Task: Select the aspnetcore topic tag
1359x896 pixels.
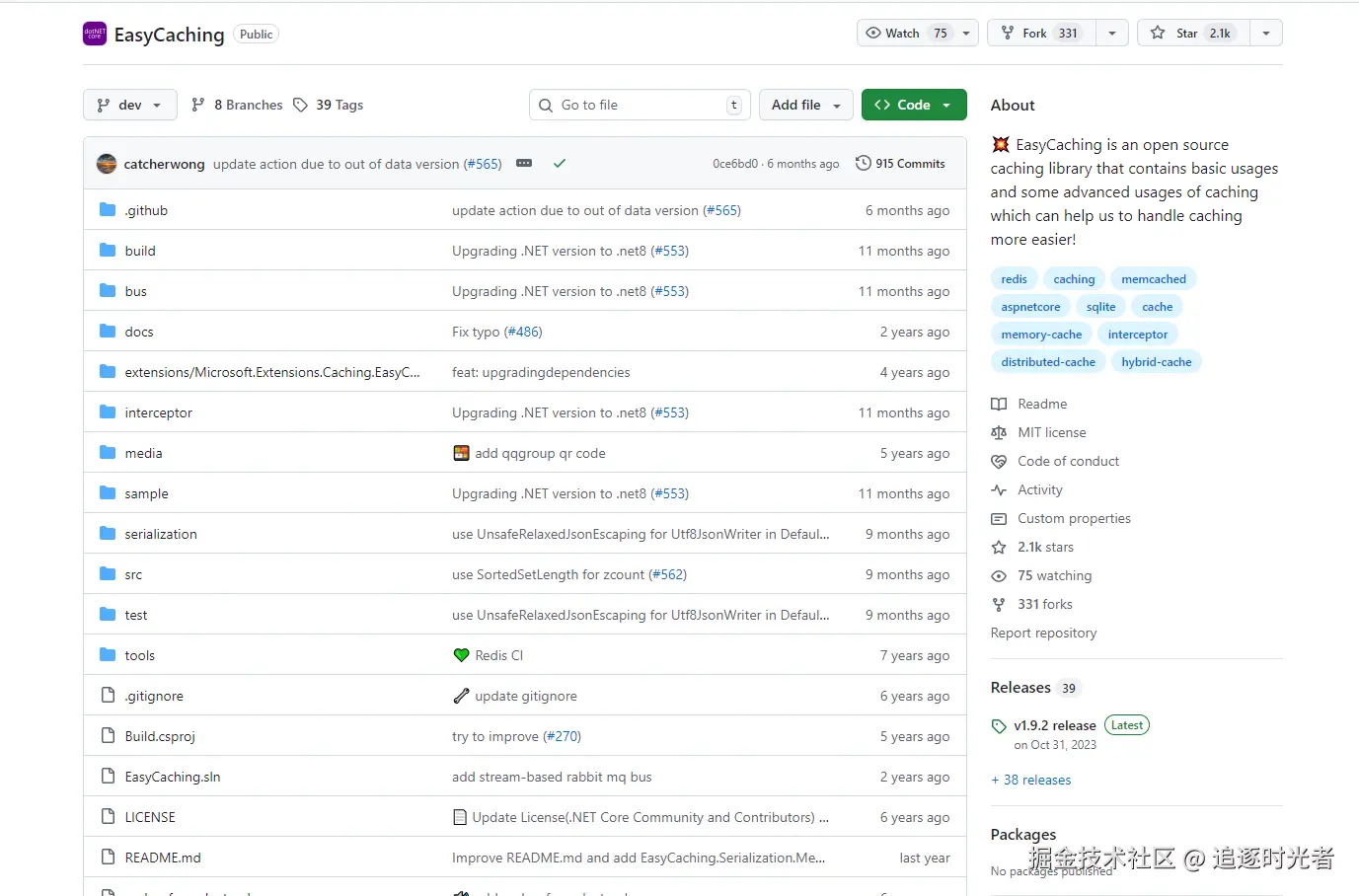Action: coord(1031,307)
